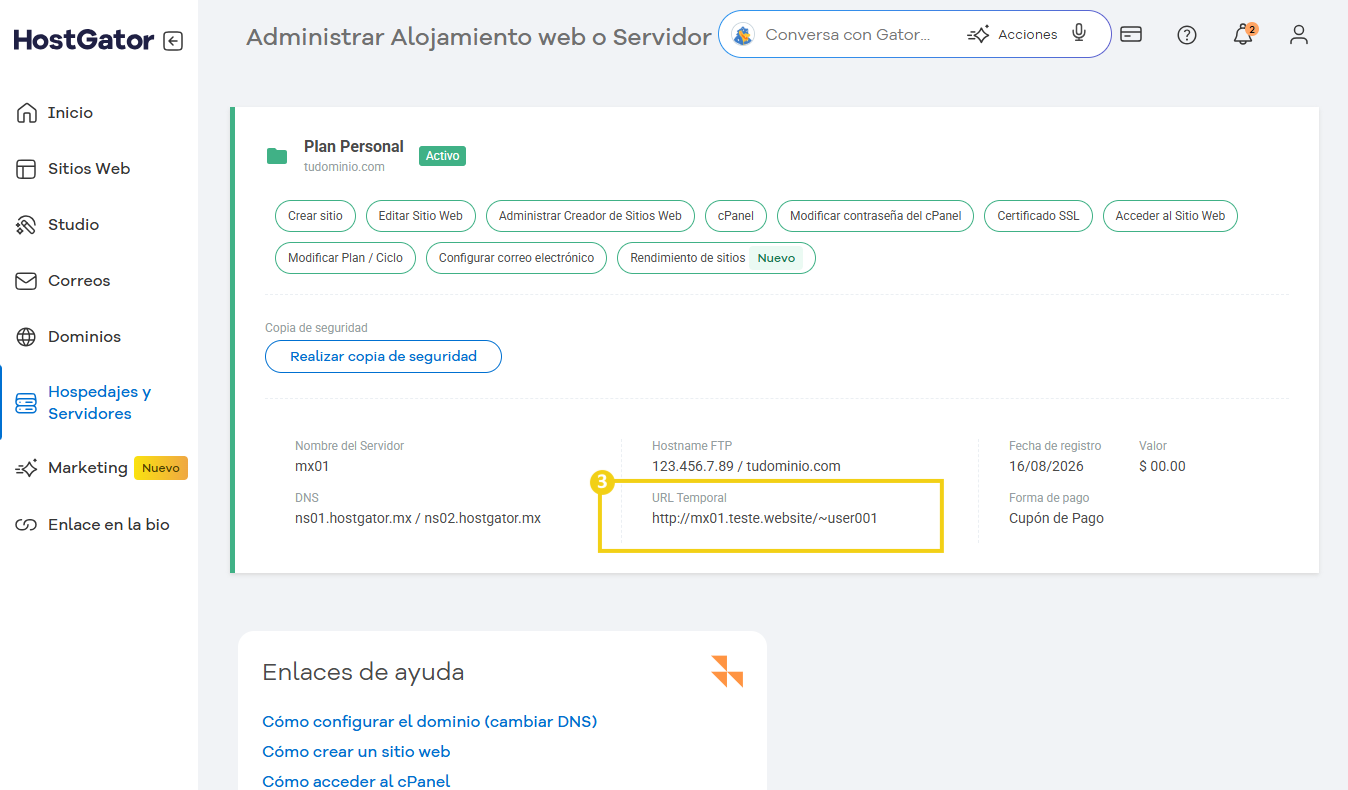This screenshot has height=790, width=1348.
Task: Click the temporary URL text
Action: 764,519
